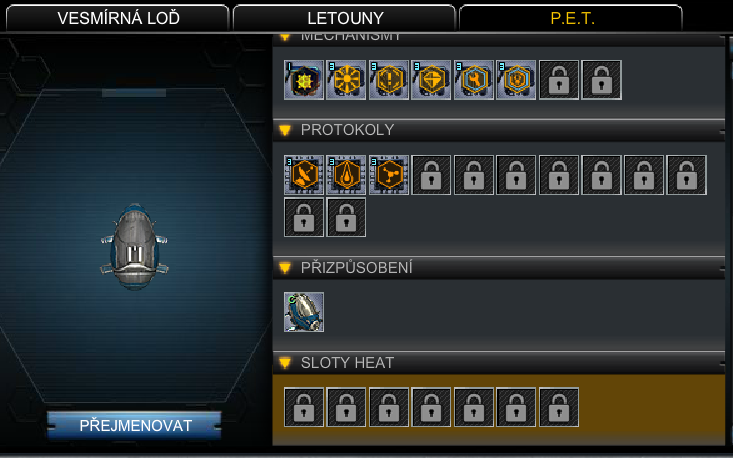The image size is (733, 458).
Task: Select the sun-burst gear icon in Mechanismy
Action: [346, 80]
